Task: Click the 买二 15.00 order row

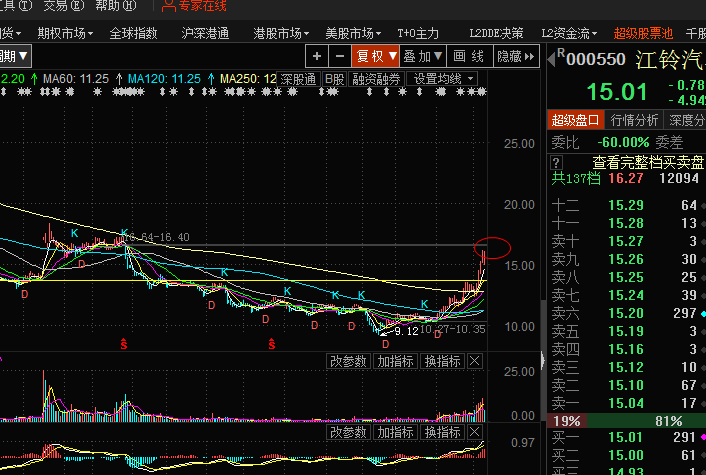Action: [x=626, y=455]
